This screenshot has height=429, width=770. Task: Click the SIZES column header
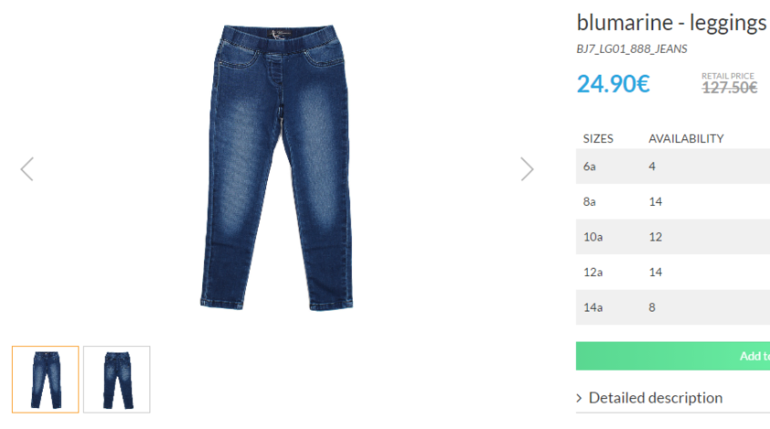click(x=598, y=139)
